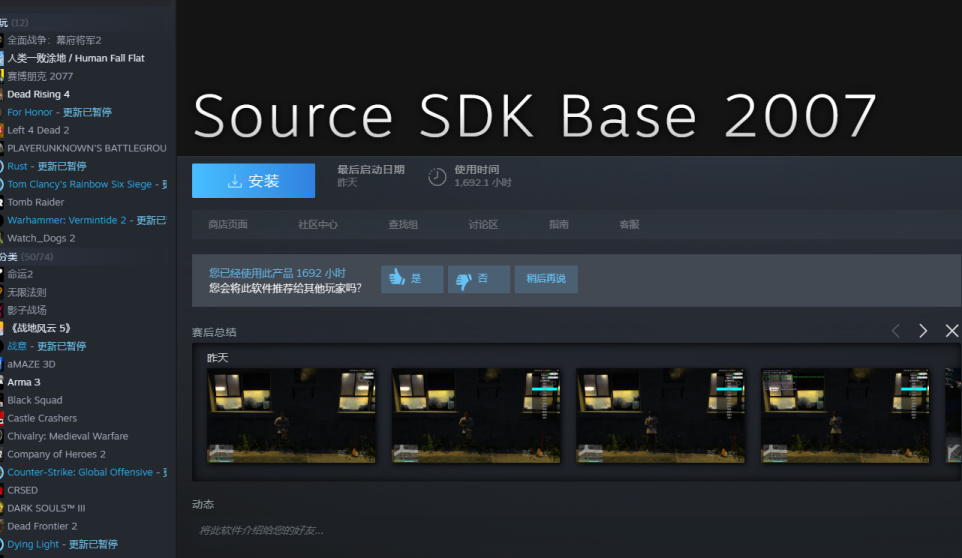Image resolution: width=962 pixels, height=558 pixels.
Task: Select CRSED in library list
Action: pos(22,491)
